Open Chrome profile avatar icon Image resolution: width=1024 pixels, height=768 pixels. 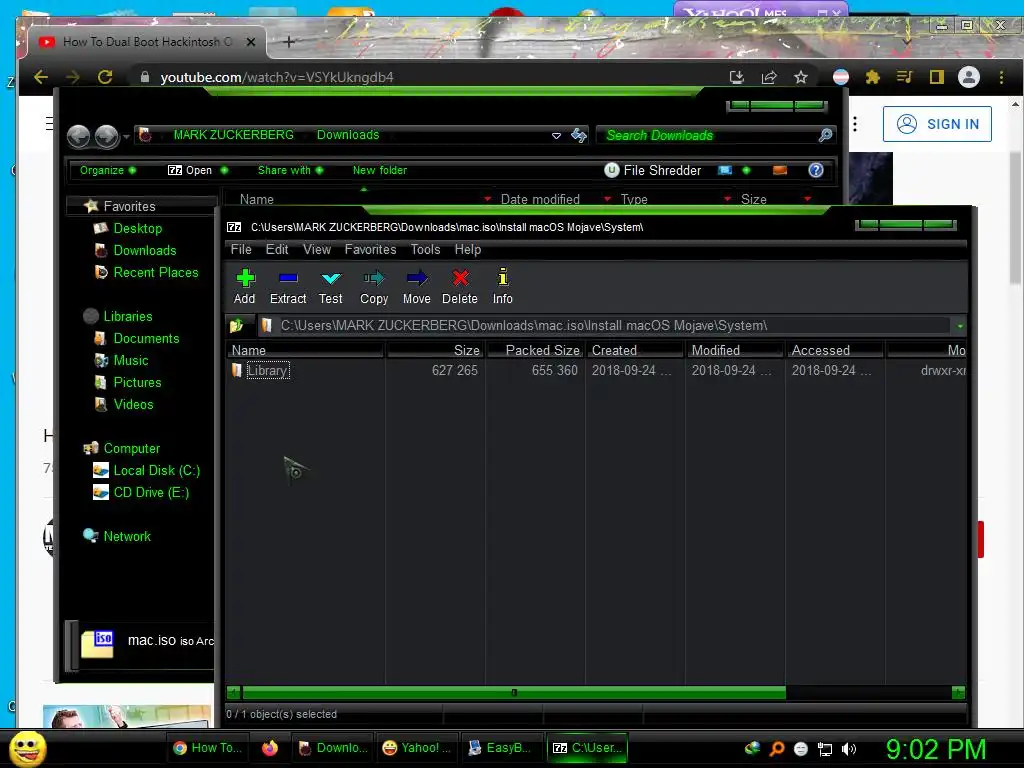pos(968,77)
